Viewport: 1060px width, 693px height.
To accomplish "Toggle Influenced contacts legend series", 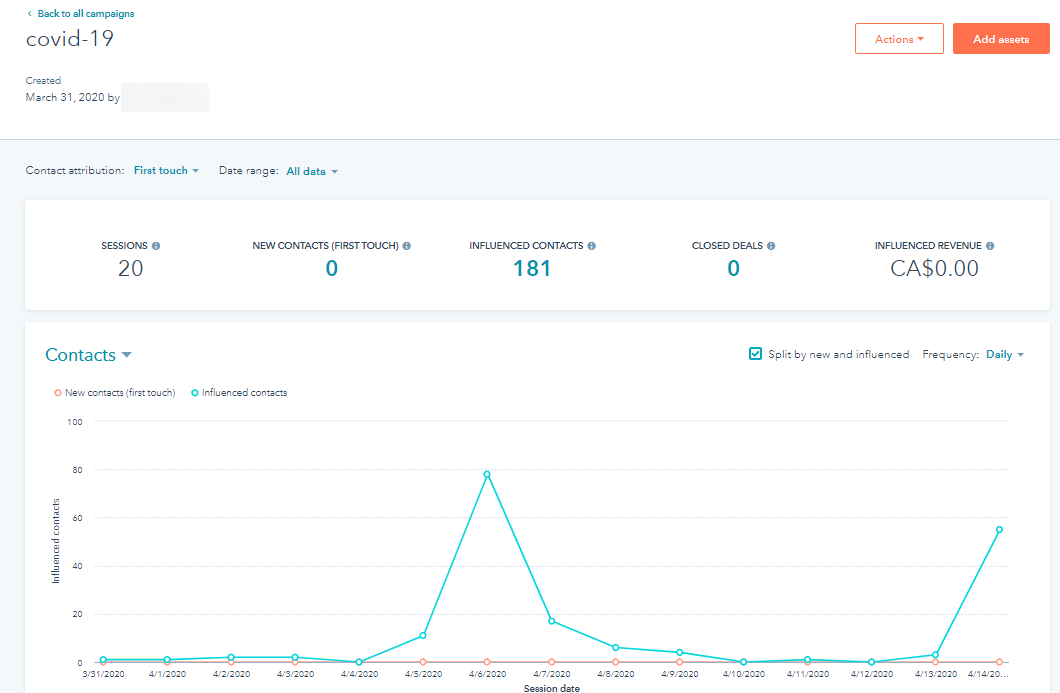I will (239, 393).
